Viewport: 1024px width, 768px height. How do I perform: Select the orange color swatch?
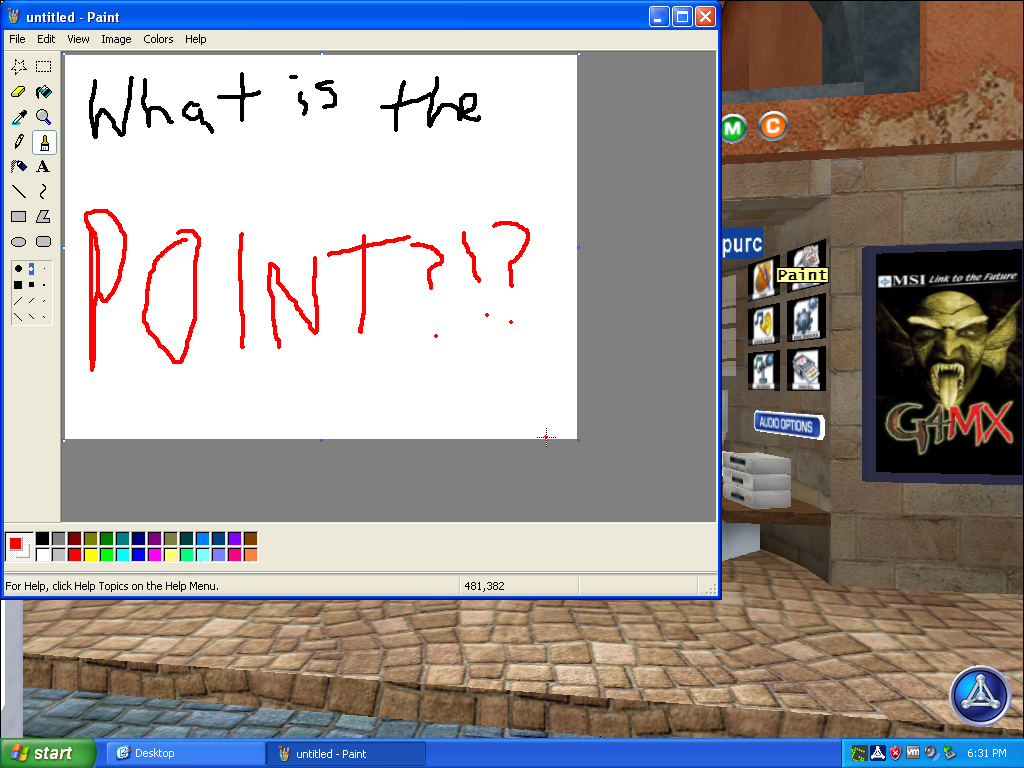(x=250, y=554)
